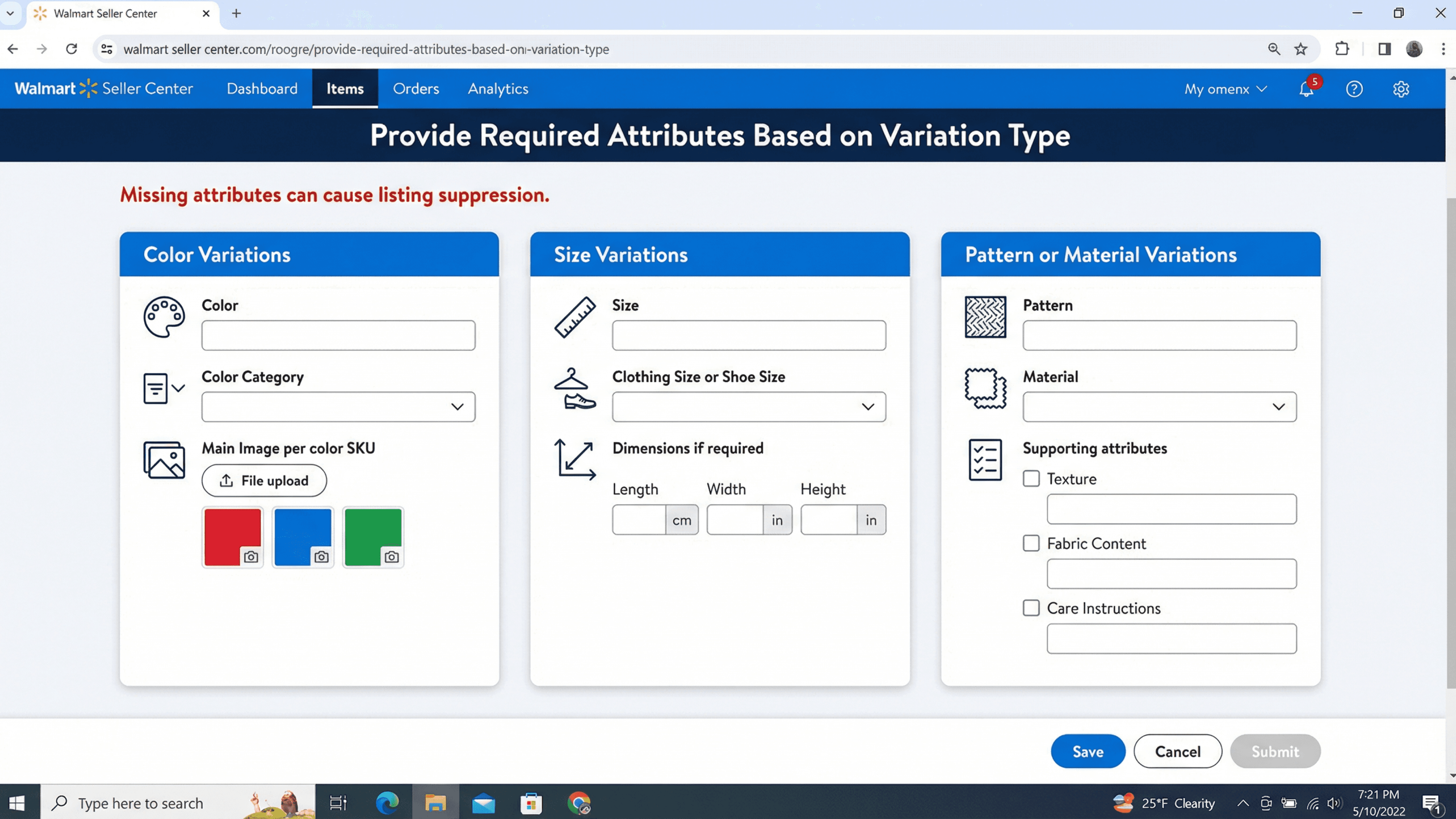Open the Analytics tab

[x=498, y=89]
